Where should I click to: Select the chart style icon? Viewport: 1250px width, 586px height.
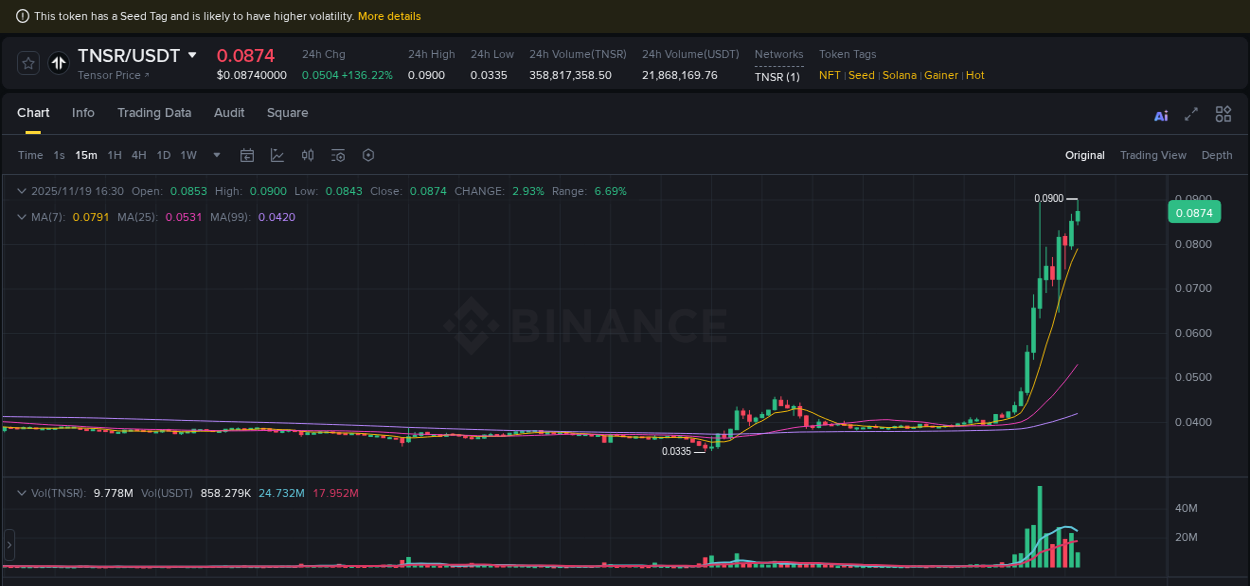(x=277, y=155)
